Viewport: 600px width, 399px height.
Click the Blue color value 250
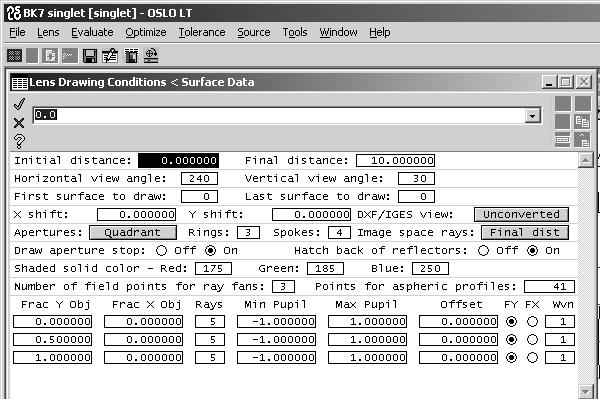click(430, 269)
